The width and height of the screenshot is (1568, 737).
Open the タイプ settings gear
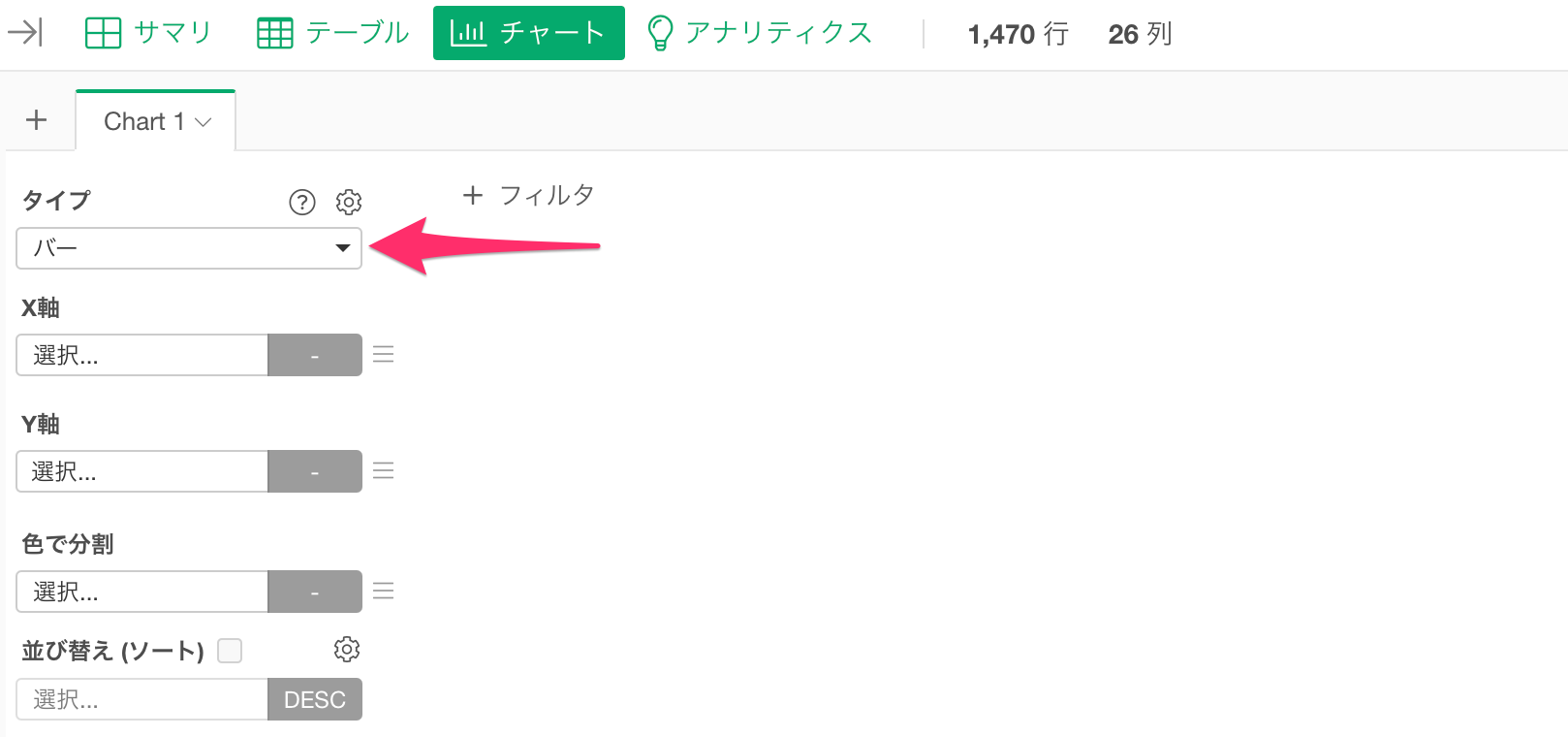click(349, 202)
